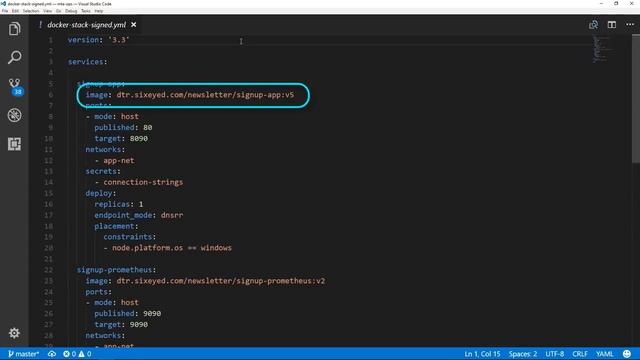This screenshot has height=360, width=640.
Task: Click UTF-8 encoding selector
Action: pos(554,354)
